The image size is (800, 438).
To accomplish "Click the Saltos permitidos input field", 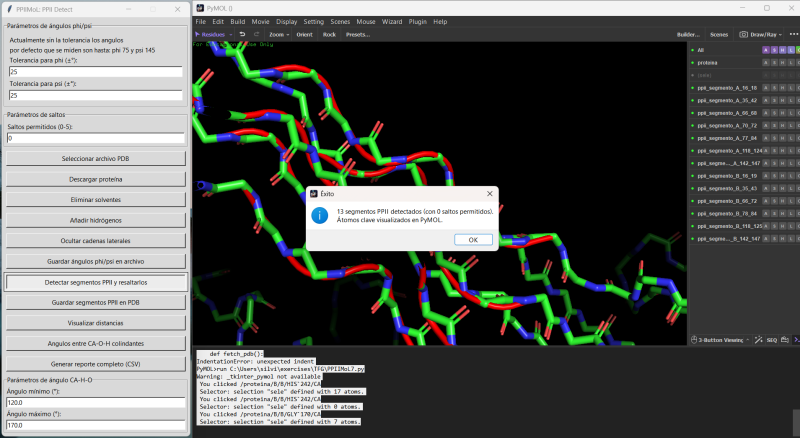I will 95,138.
